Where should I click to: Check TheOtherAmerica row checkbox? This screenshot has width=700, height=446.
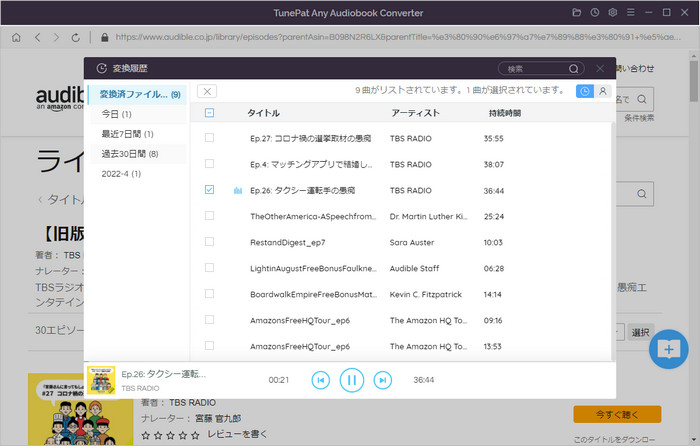[x=209, y=216]
